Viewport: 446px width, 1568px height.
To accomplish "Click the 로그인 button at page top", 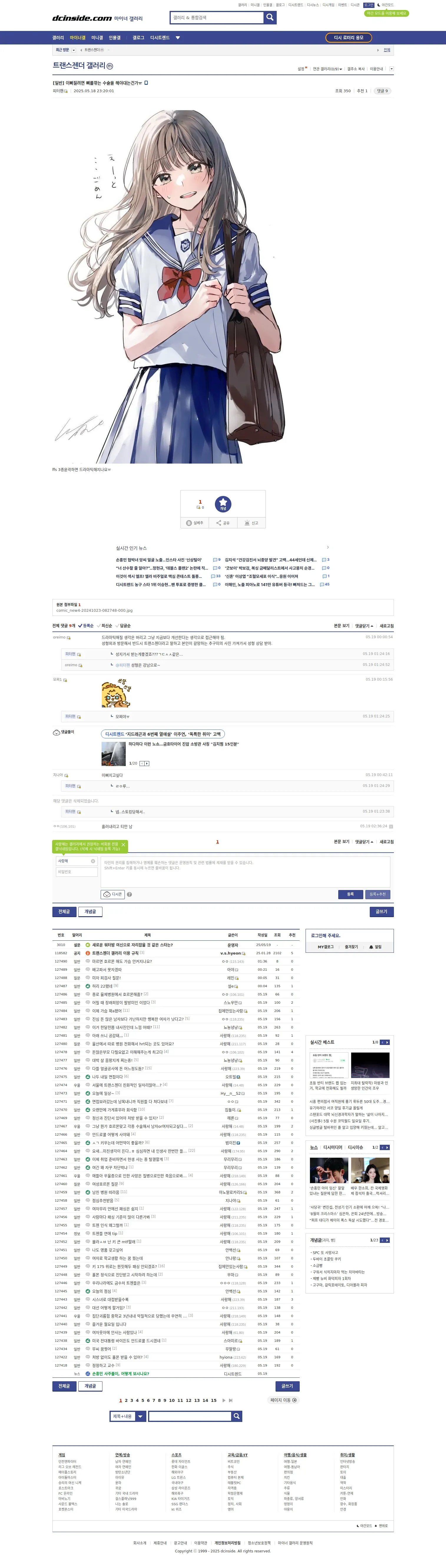I will pos(369,5).
